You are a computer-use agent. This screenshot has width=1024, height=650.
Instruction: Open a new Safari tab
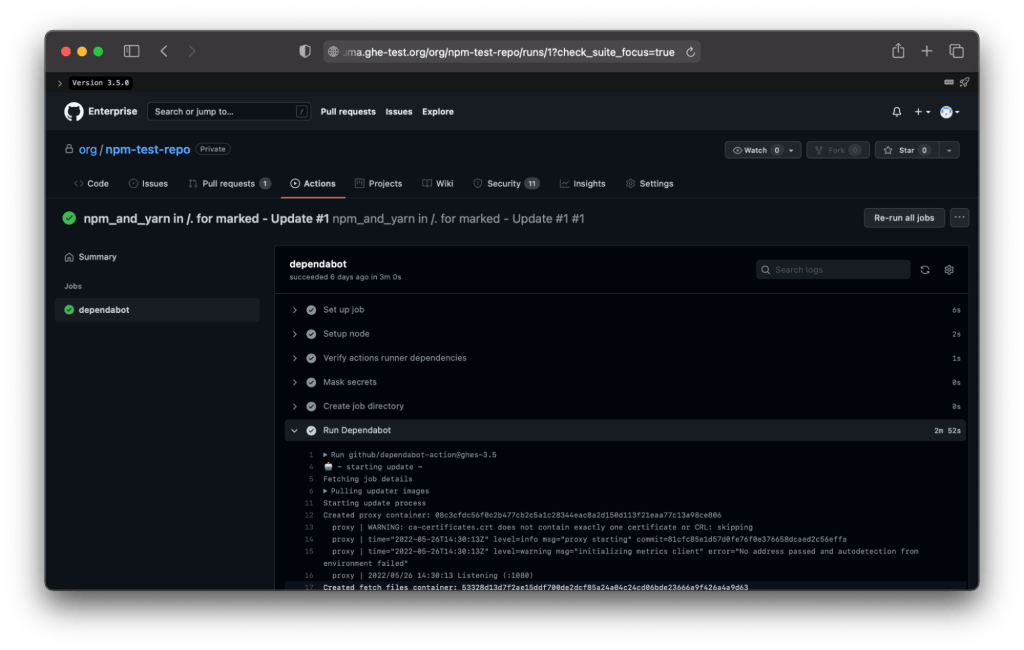point(927,51)
